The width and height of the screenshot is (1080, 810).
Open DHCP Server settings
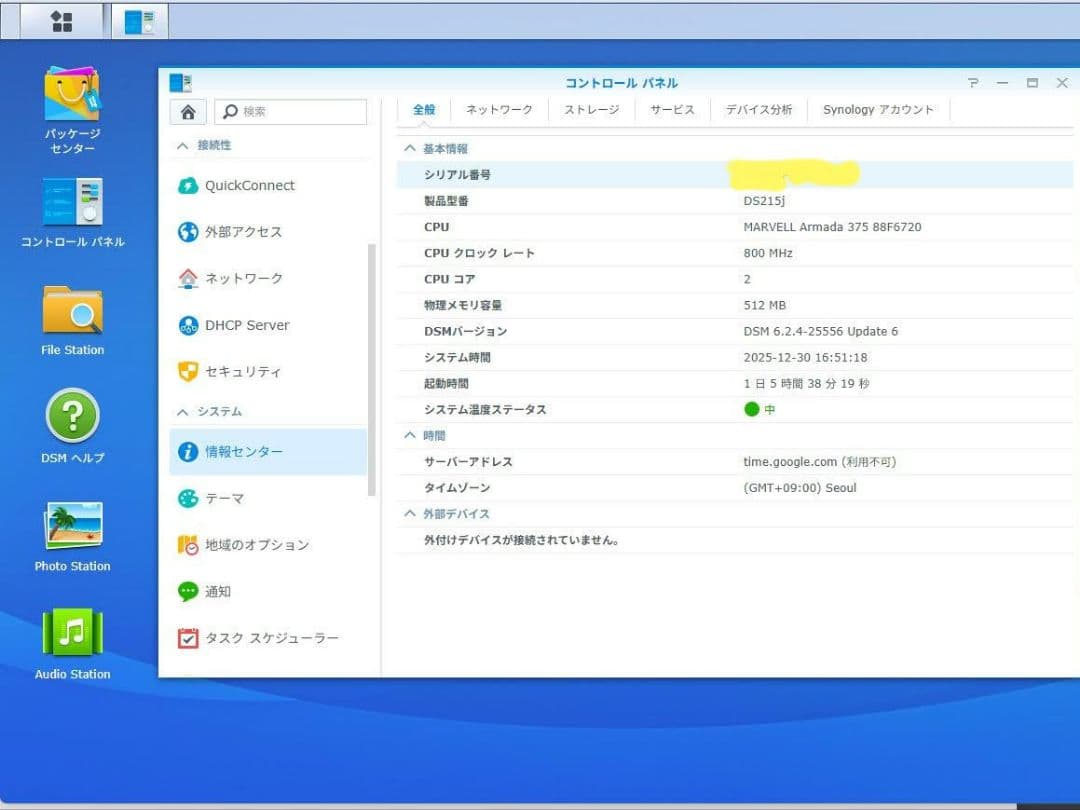[244, 324]
